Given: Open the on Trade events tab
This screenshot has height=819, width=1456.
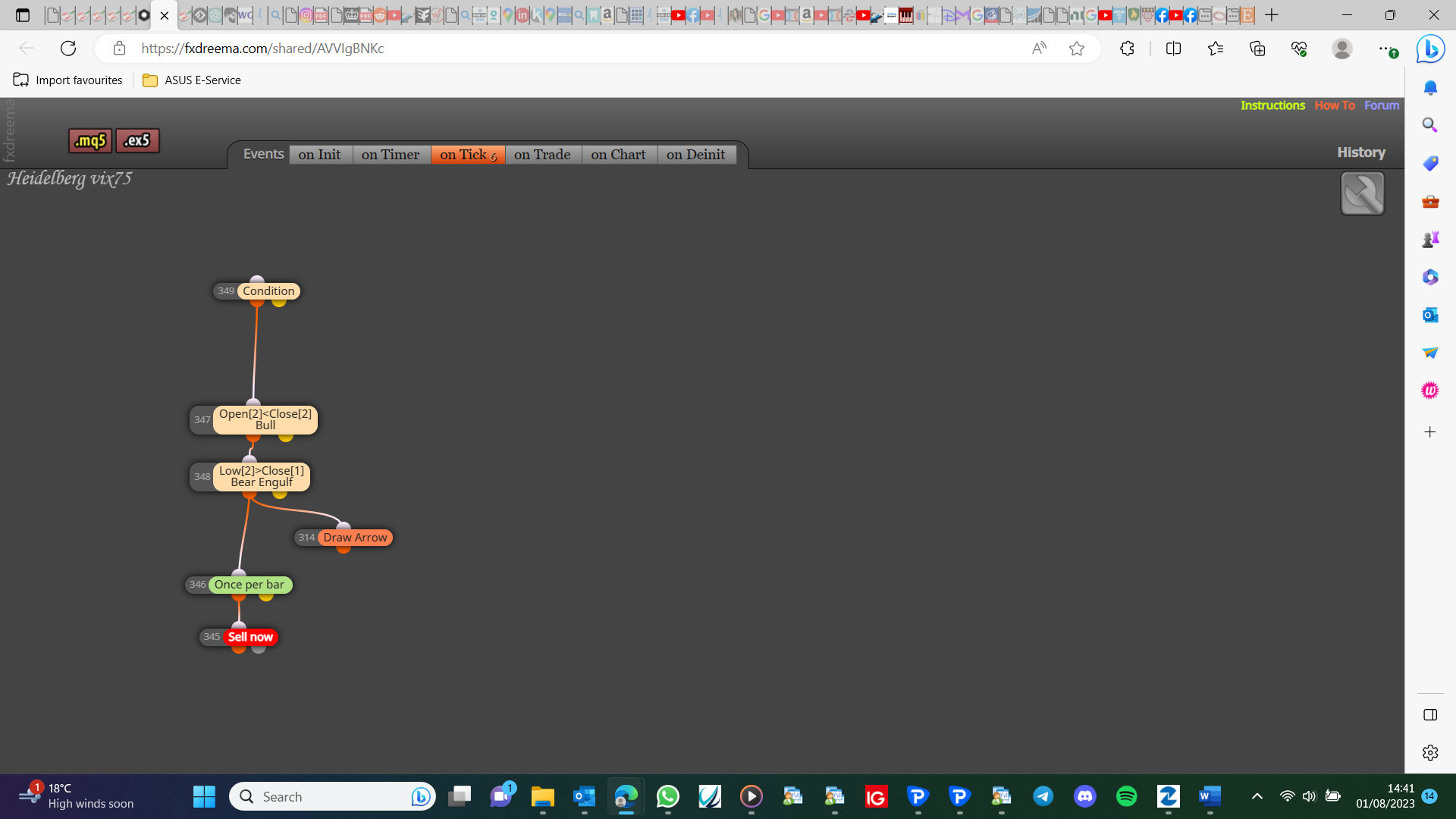Looking at the screenshot, I should point(542,155).
